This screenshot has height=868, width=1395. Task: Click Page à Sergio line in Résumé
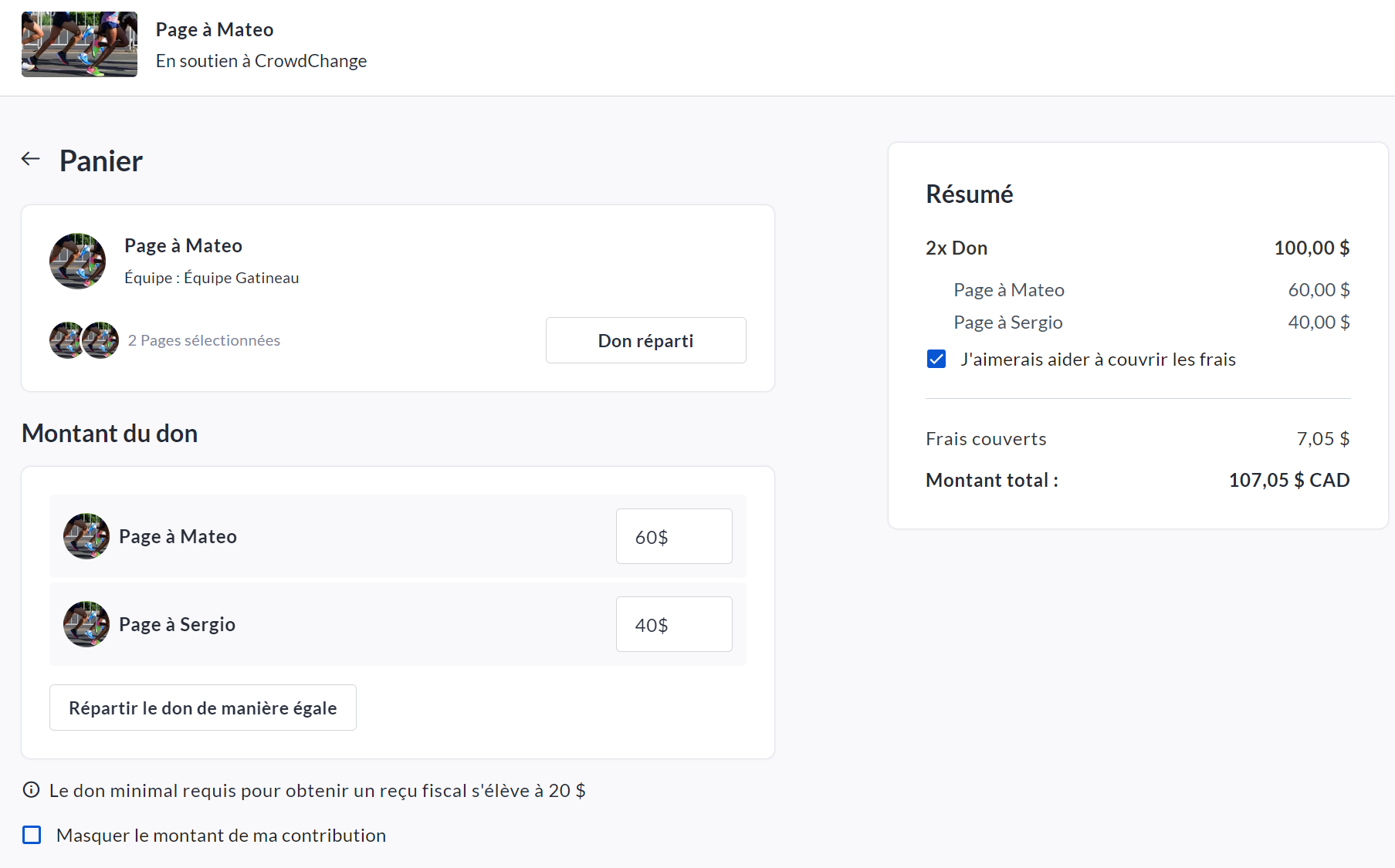click(x=1008, y=323)
